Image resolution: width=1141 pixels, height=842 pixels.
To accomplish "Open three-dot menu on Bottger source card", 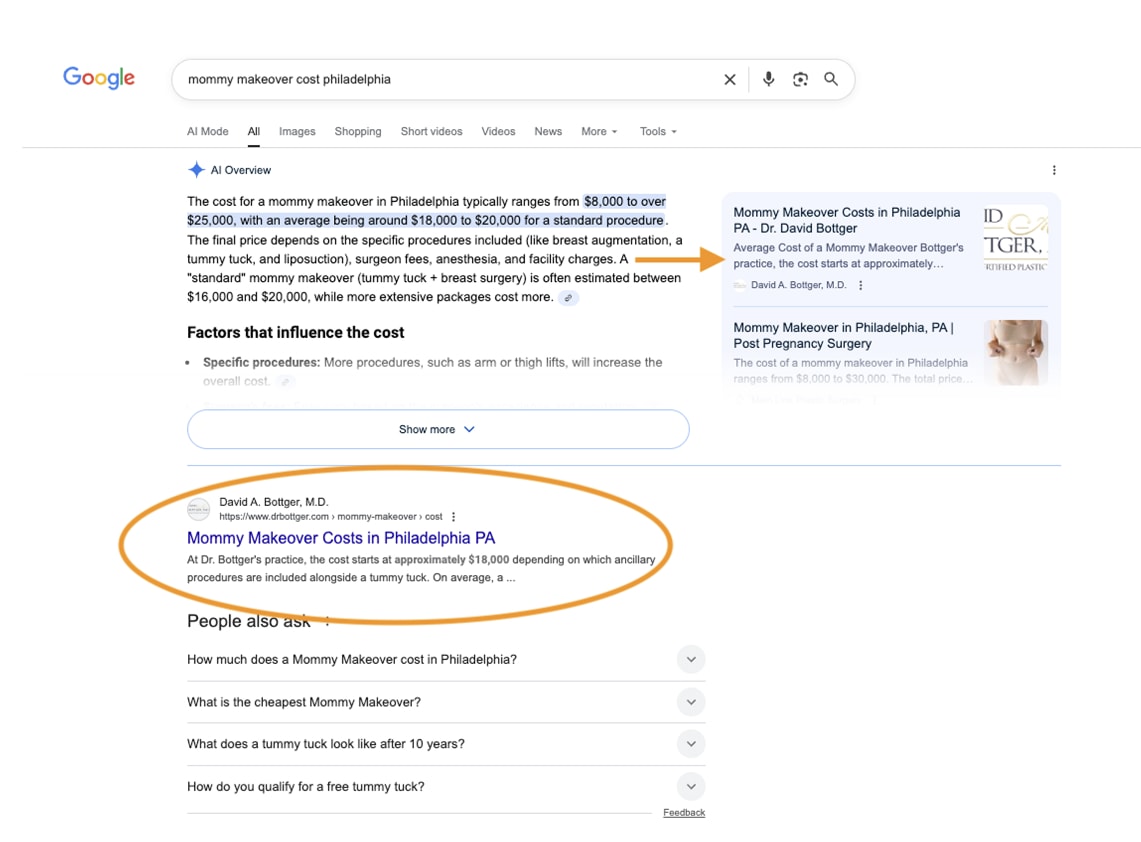I will 861,285.
